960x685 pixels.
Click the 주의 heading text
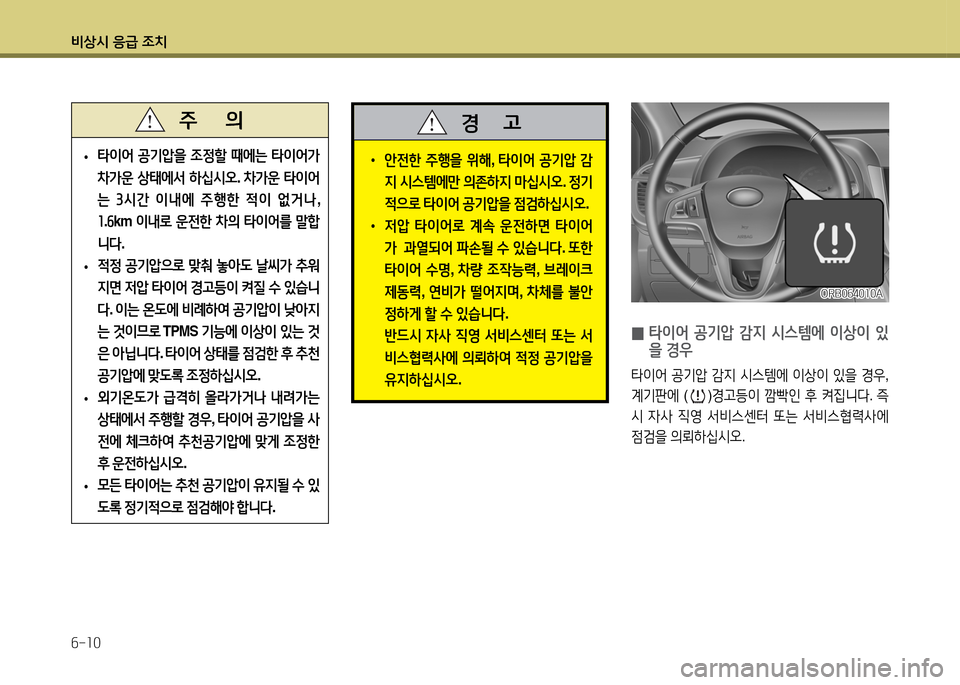click(x=211, y=120)
